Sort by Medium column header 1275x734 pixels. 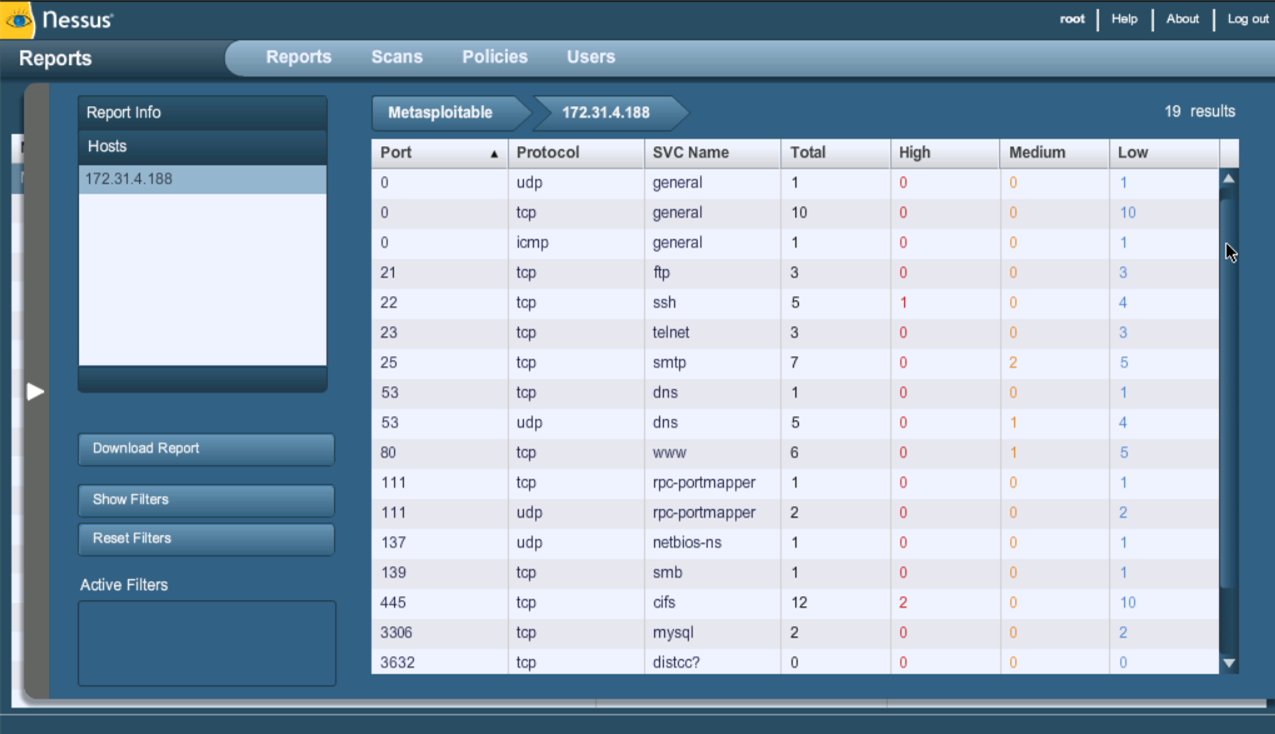click(1054, 153)
